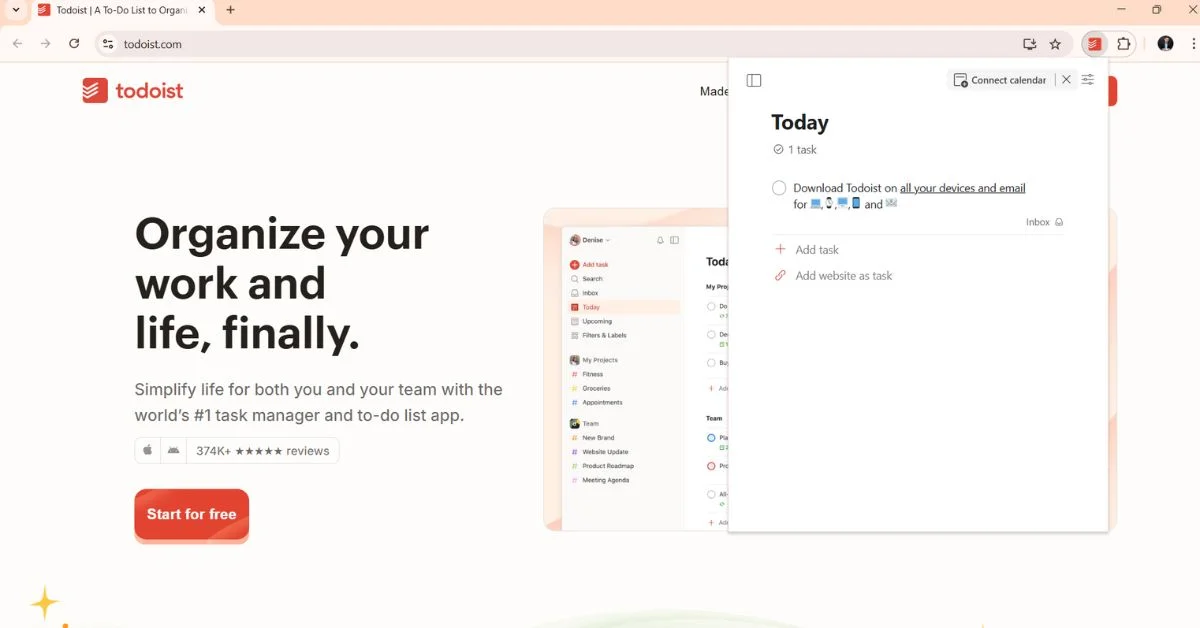Click the Denise account dropdown in preview
The height and width of the screenshot is (628, 1200).
click(x=590, y=240)
